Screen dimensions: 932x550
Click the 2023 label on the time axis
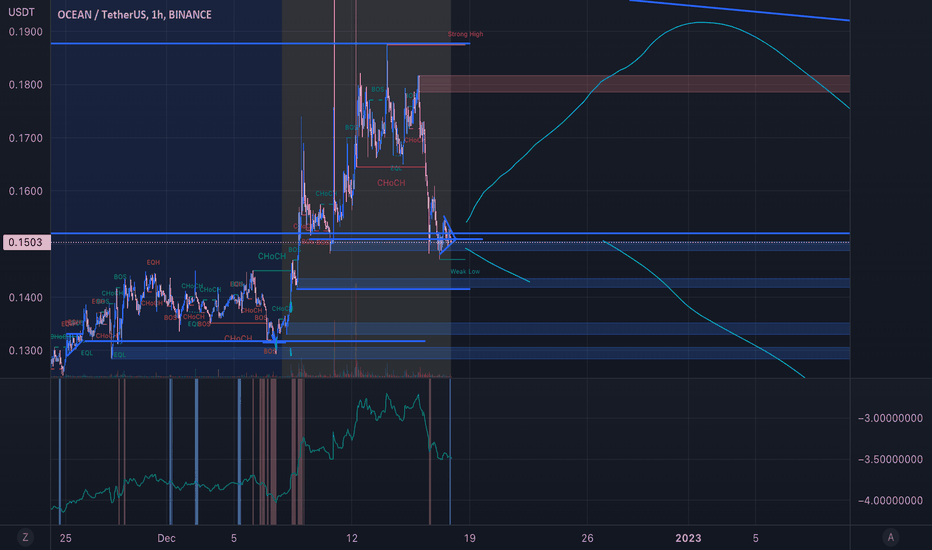[688, 538]
